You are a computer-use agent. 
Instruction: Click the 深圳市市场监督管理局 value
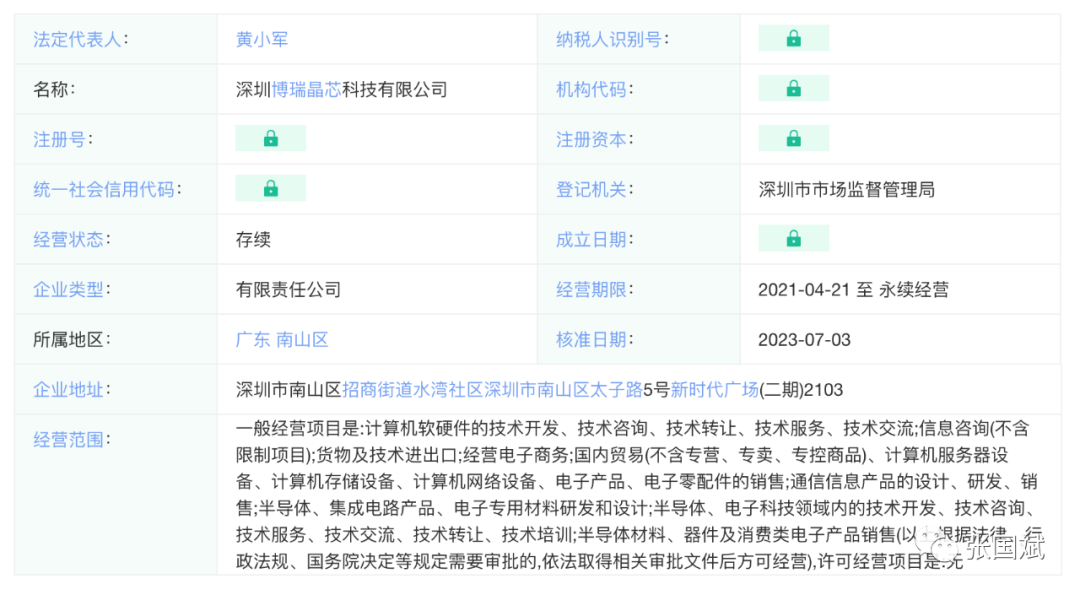[847, 189]
